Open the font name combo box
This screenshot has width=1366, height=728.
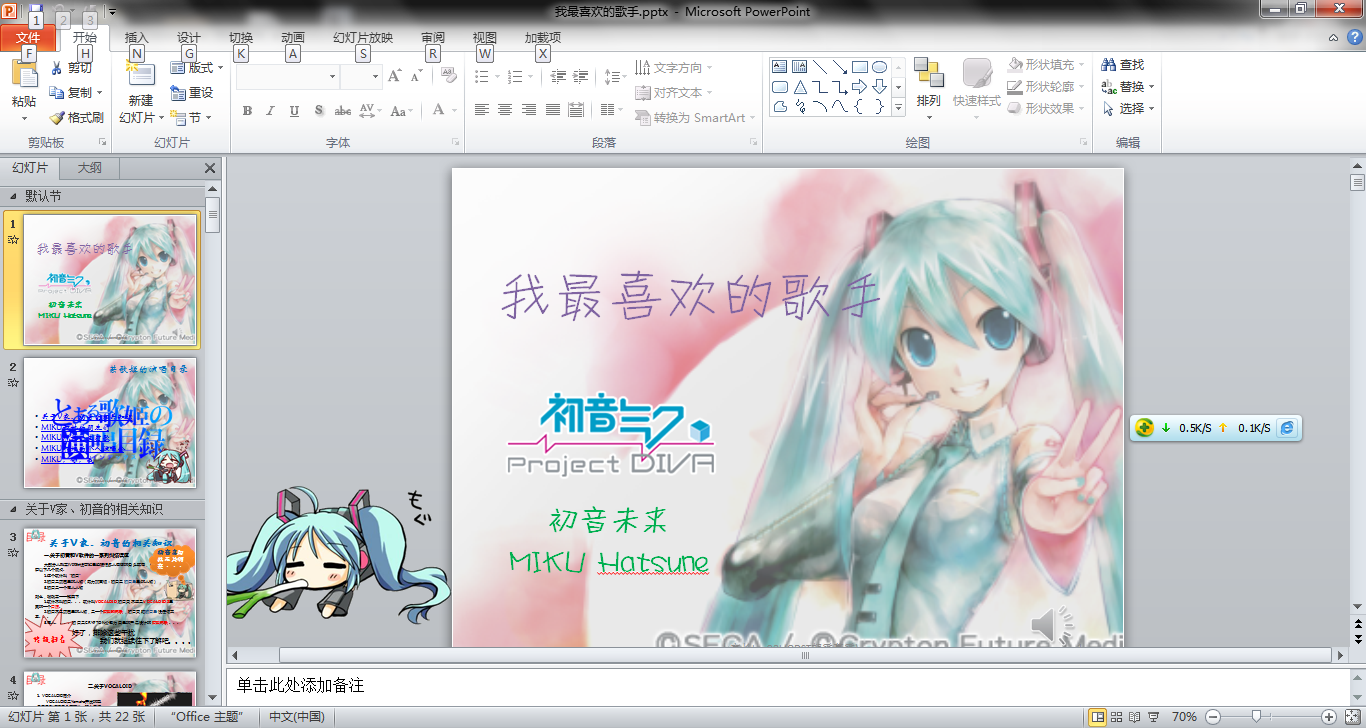pos(288,76)
